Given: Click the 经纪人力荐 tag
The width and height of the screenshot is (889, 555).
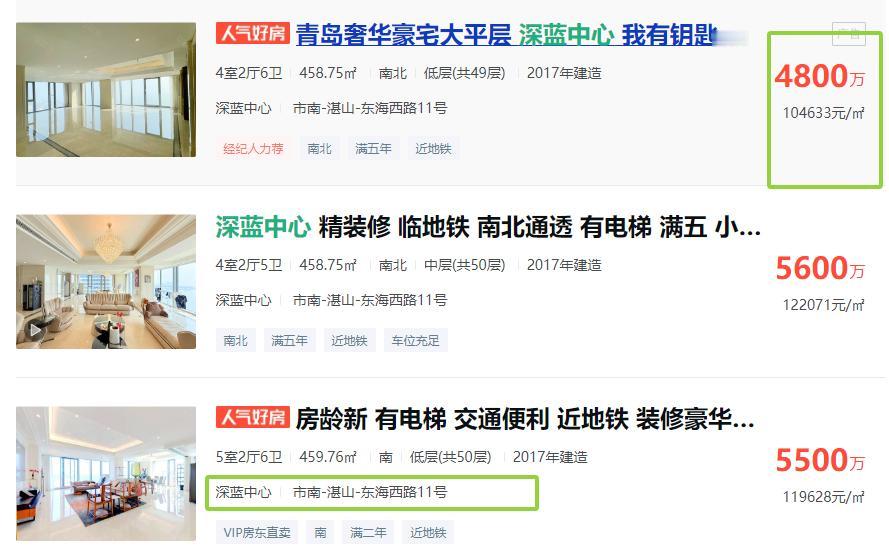Looking at the screenshot, I should [x=253, y=149].
